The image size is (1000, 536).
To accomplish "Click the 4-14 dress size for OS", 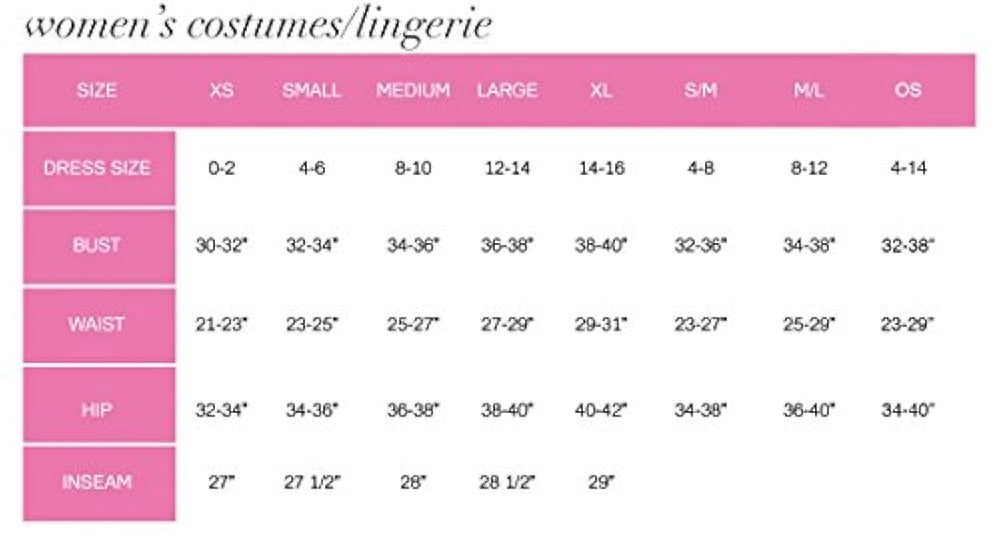I will [x=908, y=168].
